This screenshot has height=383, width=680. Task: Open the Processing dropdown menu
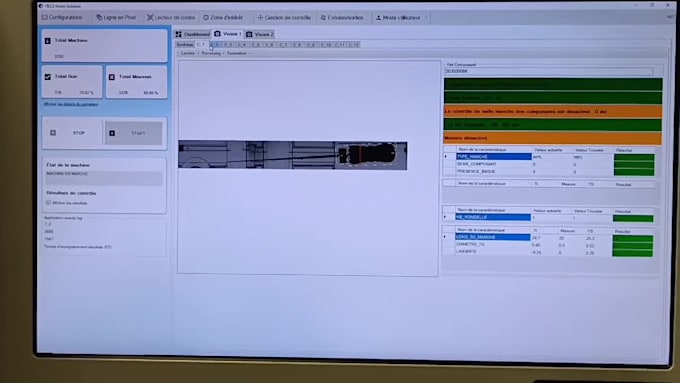(x=212, y=53)
